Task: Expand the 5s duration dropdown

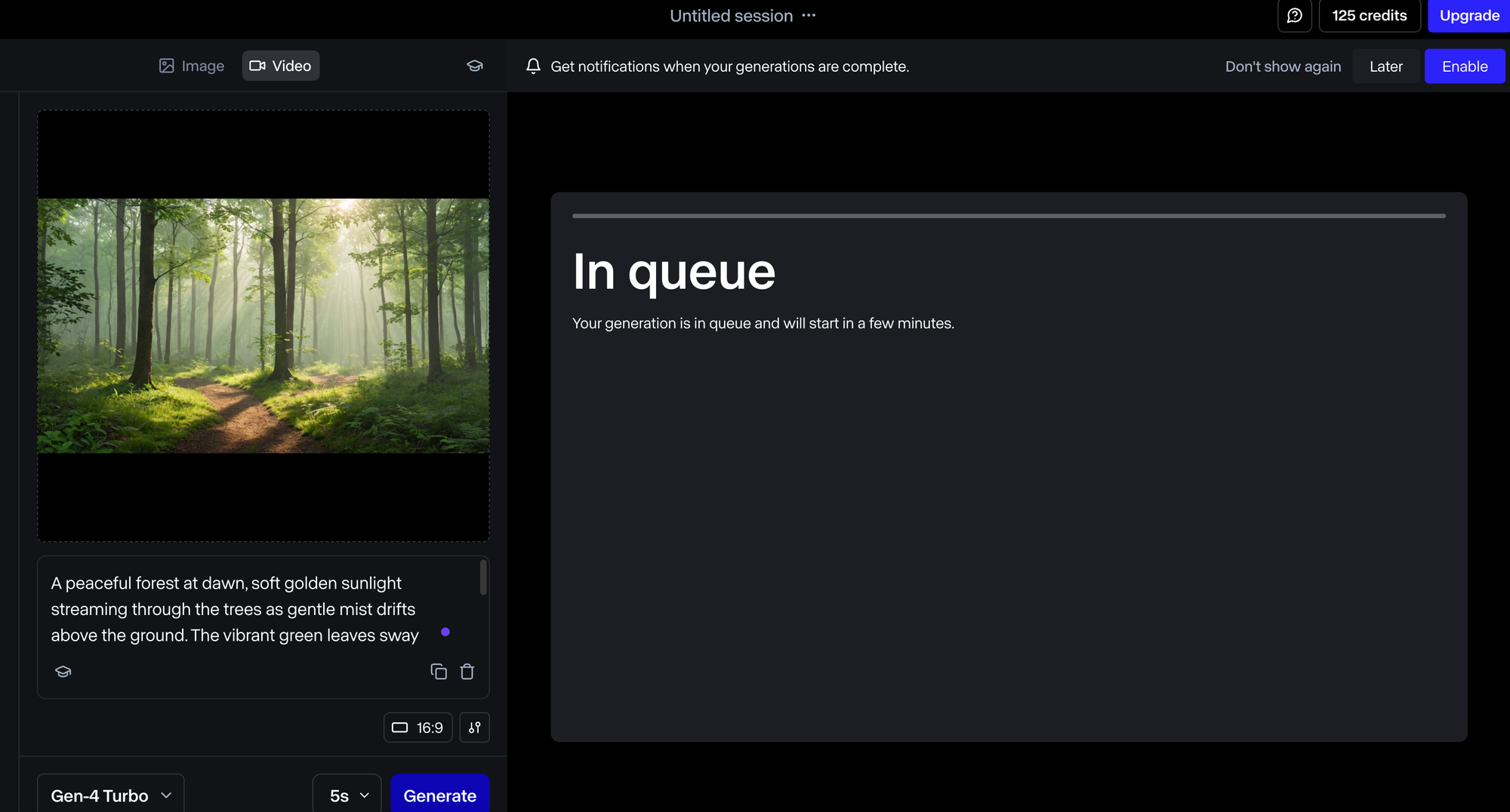Action: point(347,795)
